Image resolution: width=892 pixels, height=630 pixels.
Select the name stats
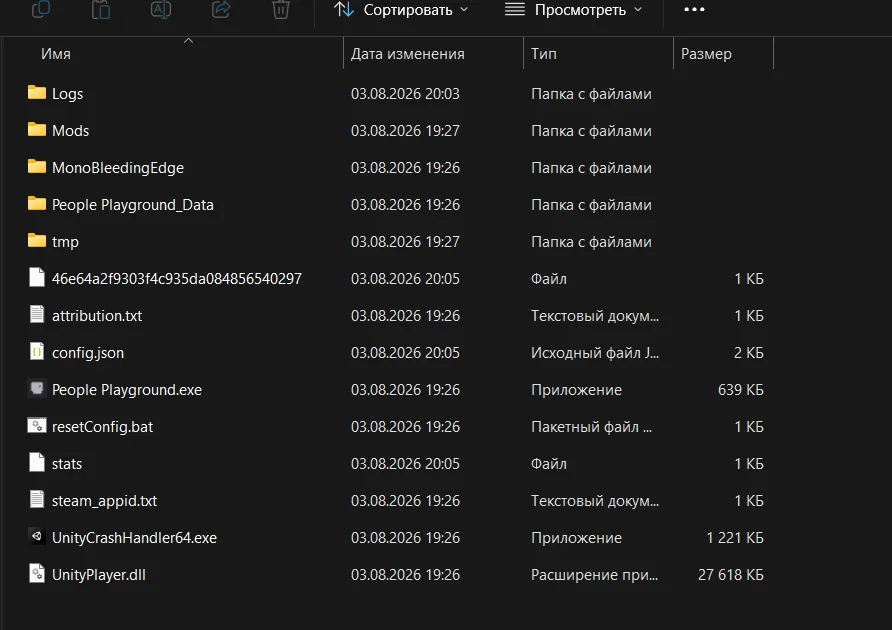coord(67,464)
